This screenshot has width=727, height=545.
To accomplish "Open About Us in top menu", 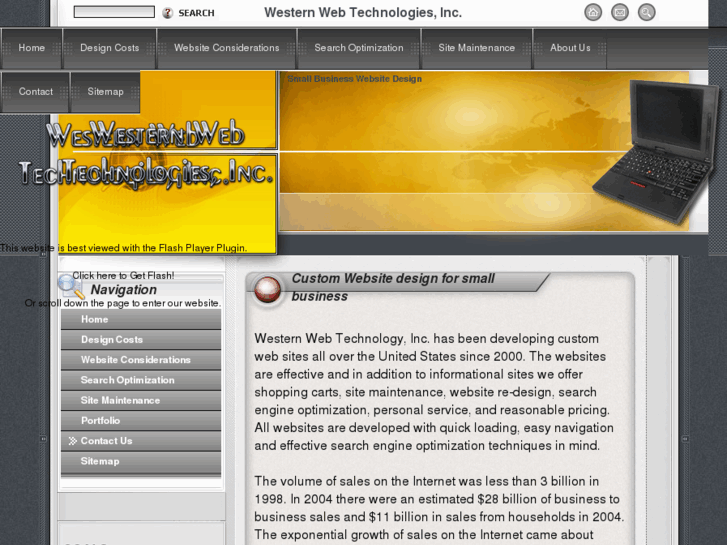I will [570, 48].
